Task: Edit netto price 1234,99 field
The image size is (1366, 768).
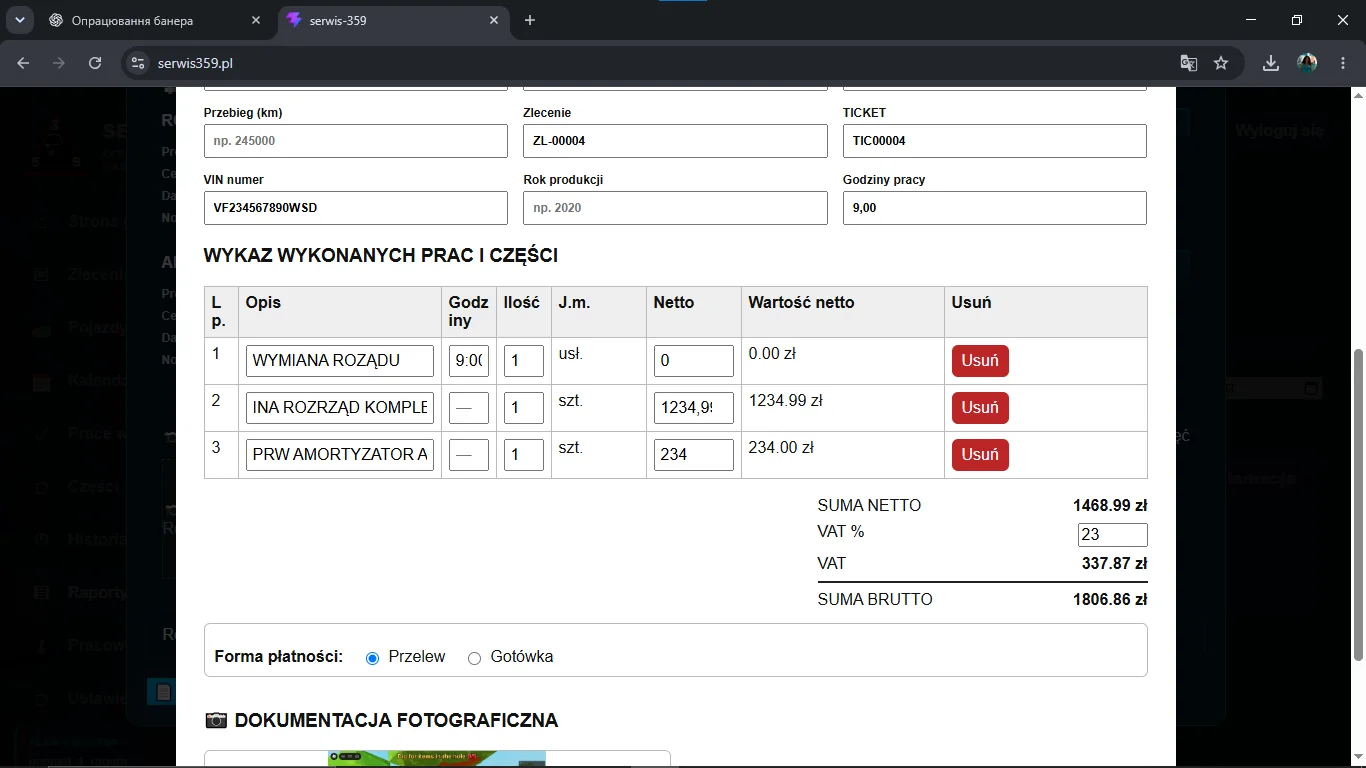Action: click(x=694, y=408)
